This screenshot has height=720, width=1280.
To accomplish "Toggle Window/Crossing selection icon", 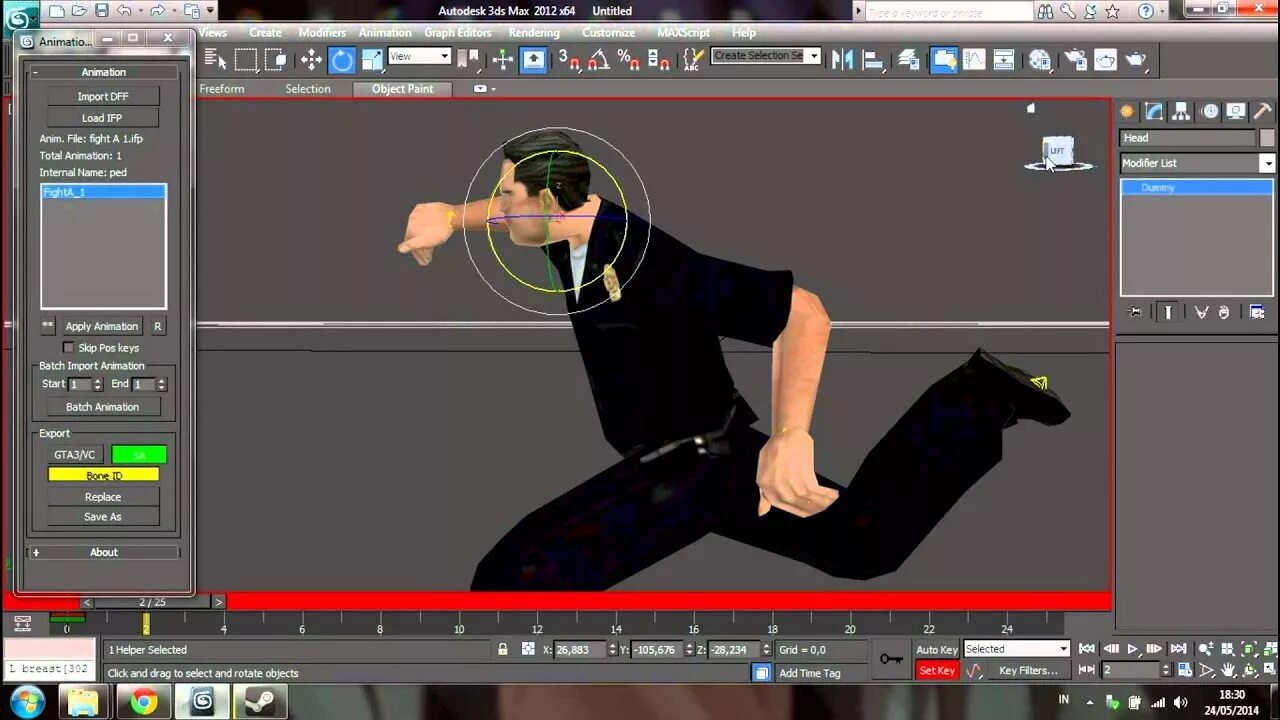I will click(275, 60).
